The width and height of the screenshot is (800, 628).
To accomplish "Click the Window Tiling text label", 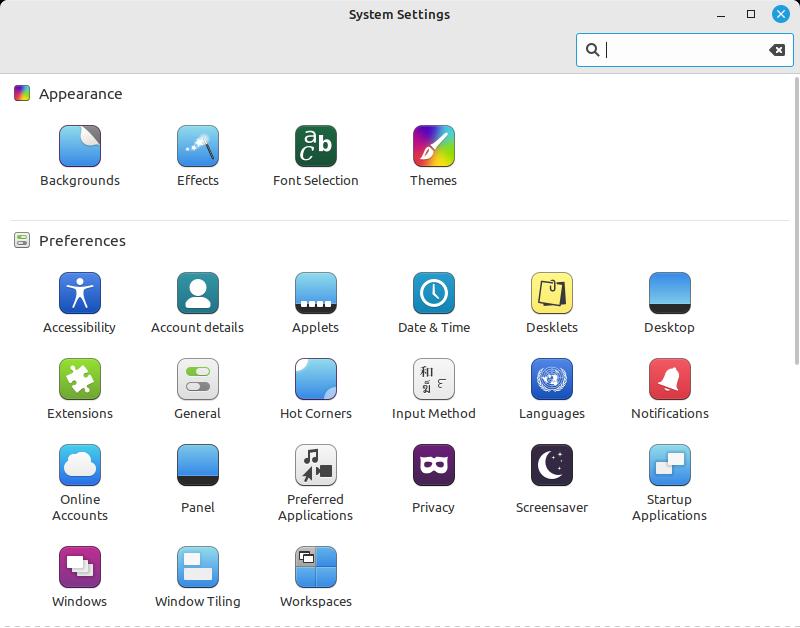I will click(197, 601).
